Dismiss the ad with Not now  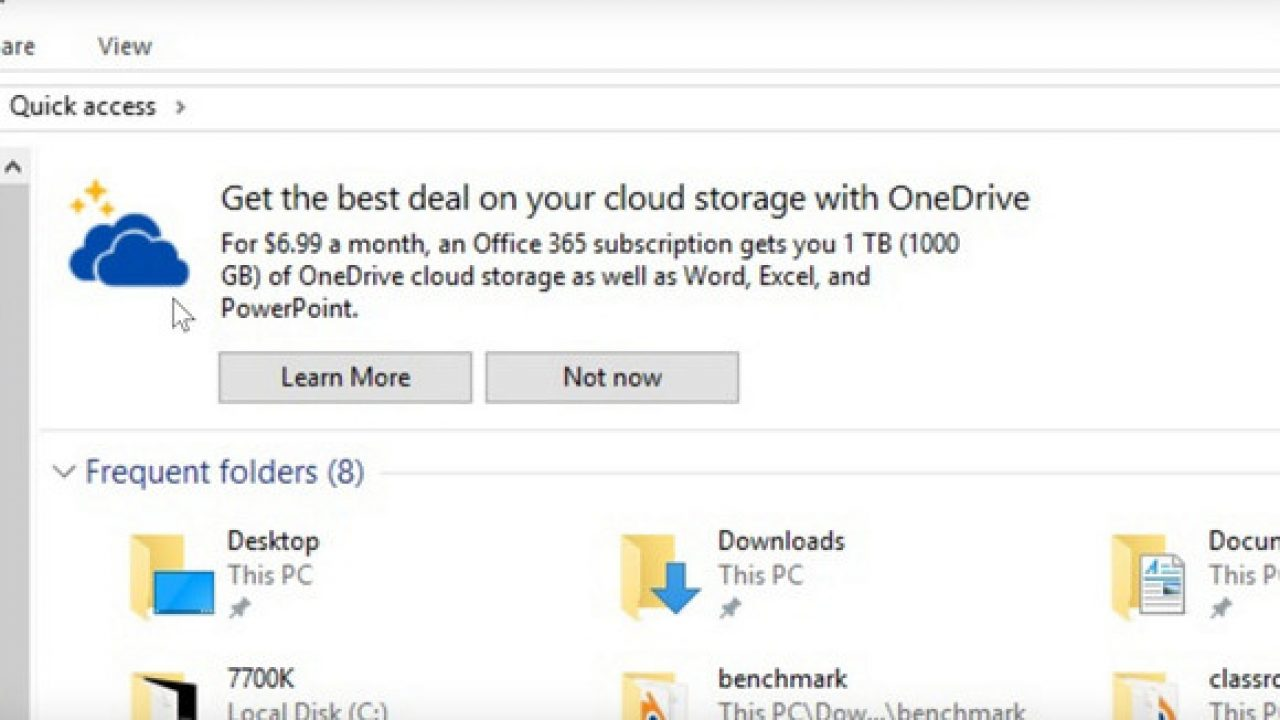(612, 377)
